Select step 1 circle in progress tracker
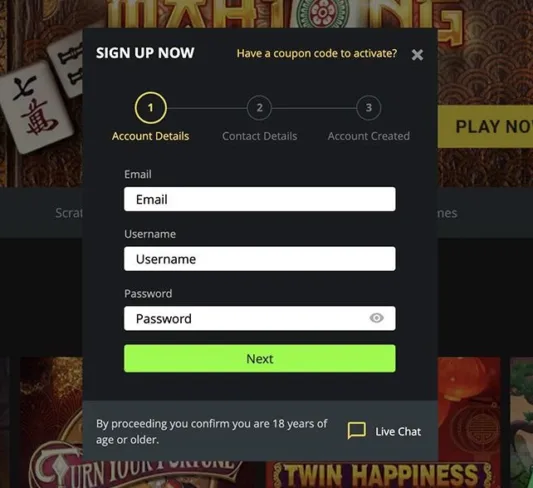The image size is (533, 488). coord(151,108)
